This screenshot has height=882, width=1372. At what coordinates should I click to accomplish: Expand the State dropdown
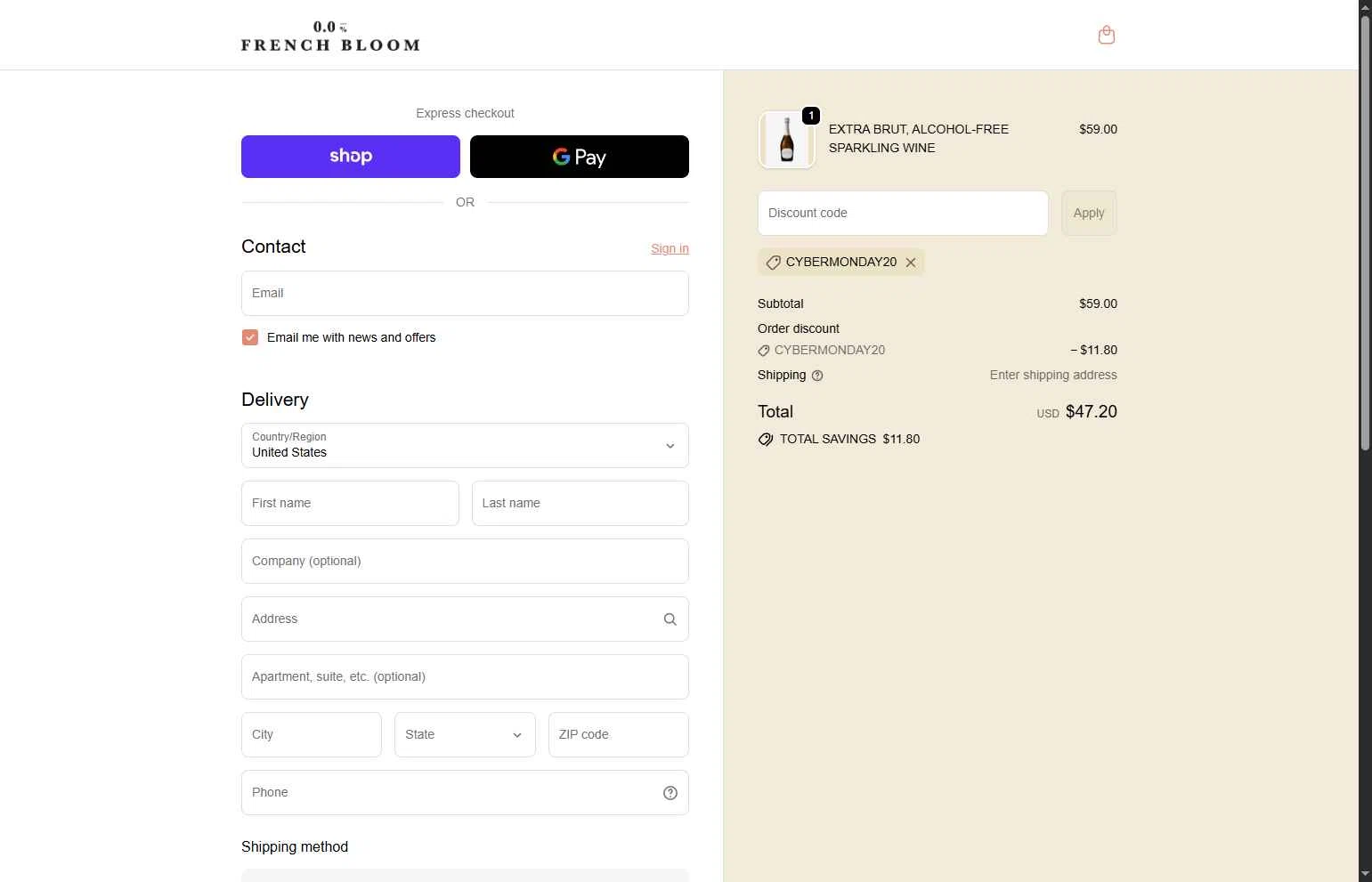(x=465, y=734)
